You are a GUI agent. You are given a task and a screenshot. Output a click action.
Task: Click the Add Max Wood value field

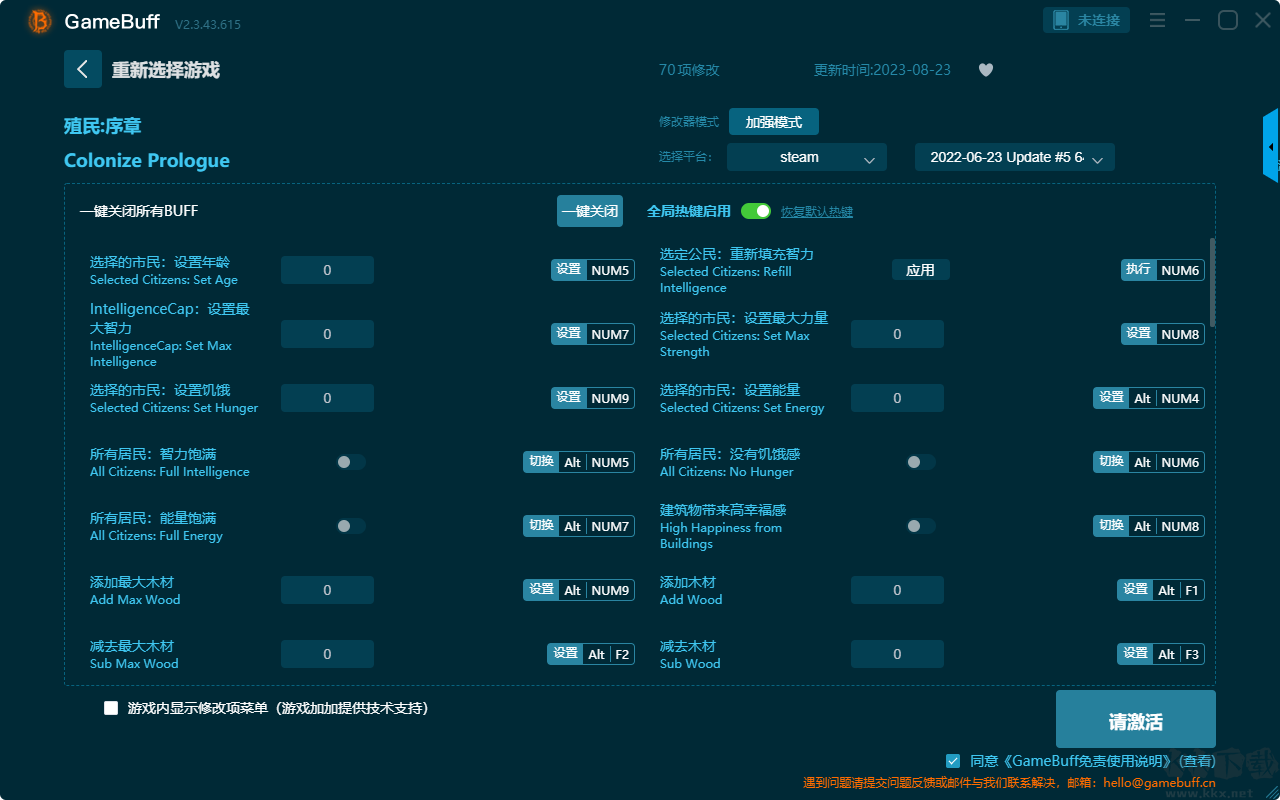[x=327, y=590]
